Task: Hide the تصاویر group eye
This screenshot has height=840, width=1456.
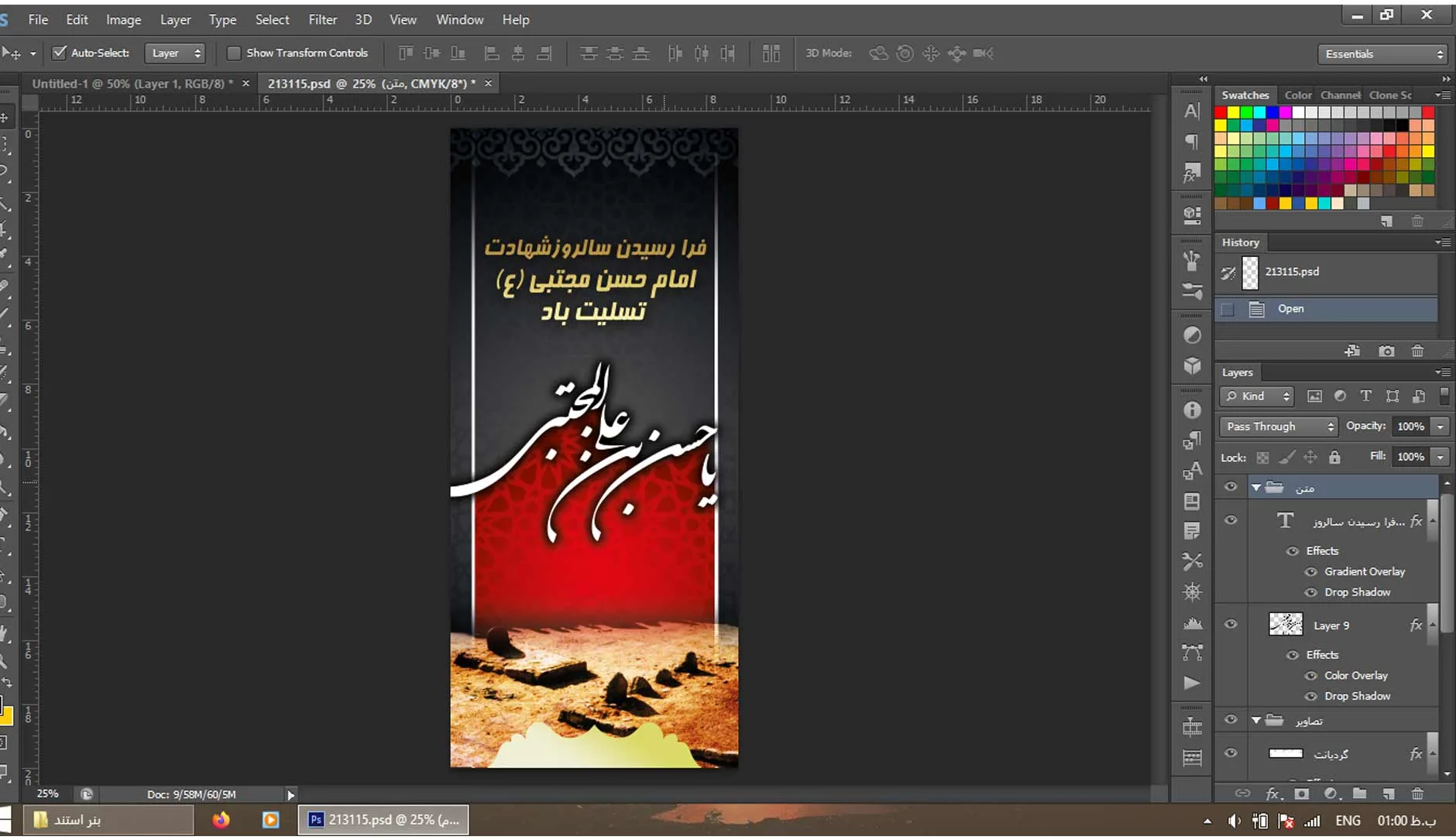Action: (x=1231, y=720)
